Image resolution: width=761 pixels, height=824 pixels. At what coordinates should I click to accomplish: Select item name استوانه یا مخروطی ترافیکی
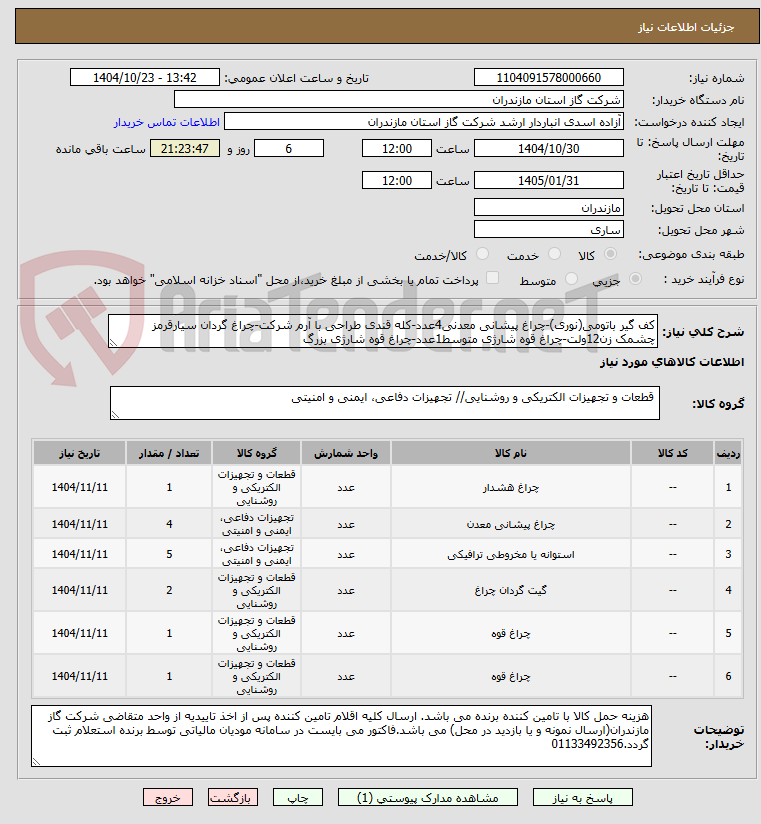click(510, 554)
